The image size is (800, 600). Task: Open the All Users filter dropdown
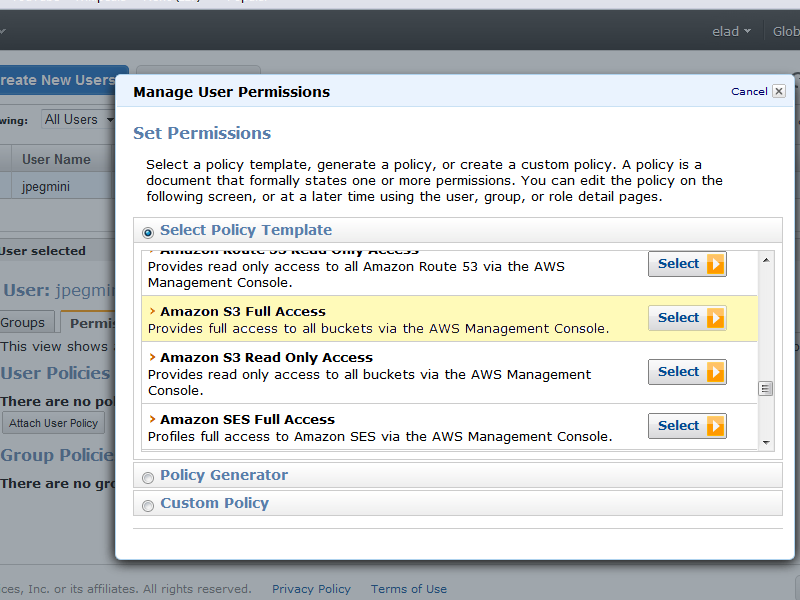[x=78, y=119]
